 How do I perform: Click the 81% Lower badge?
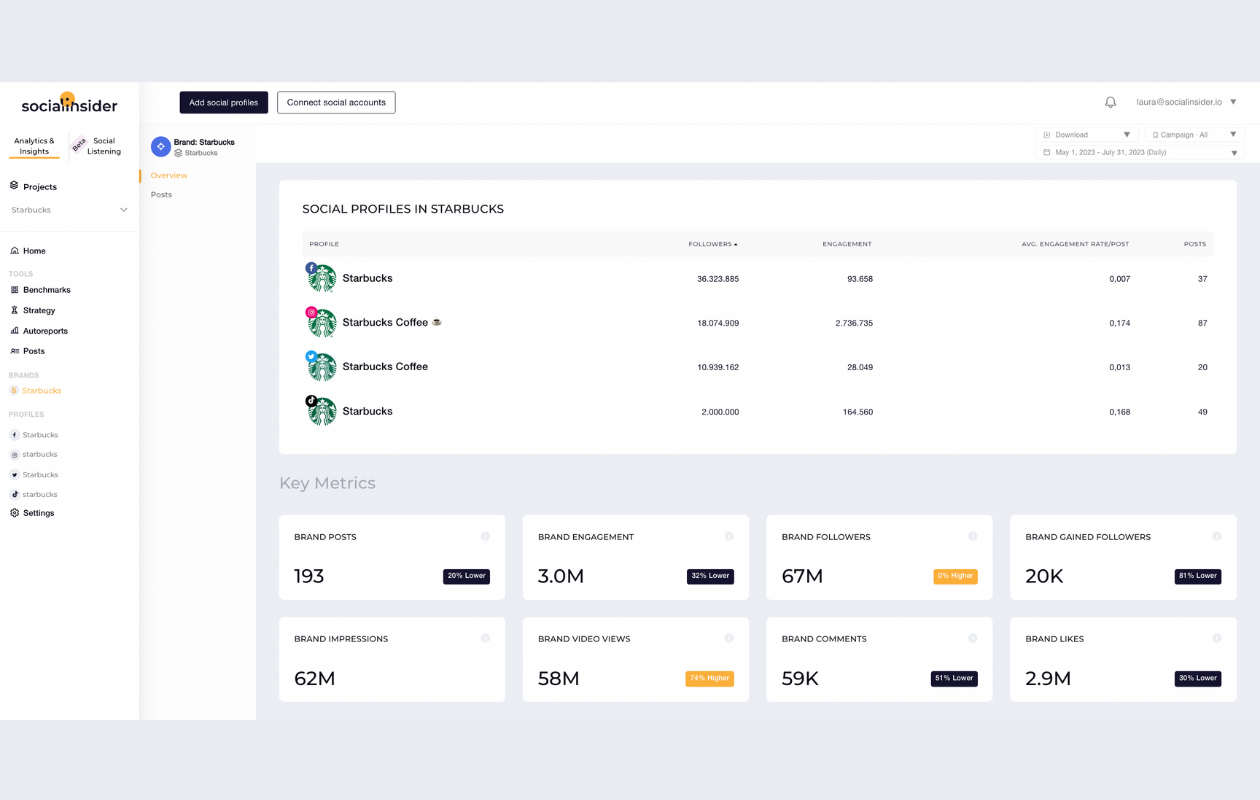click(1198, 576)
